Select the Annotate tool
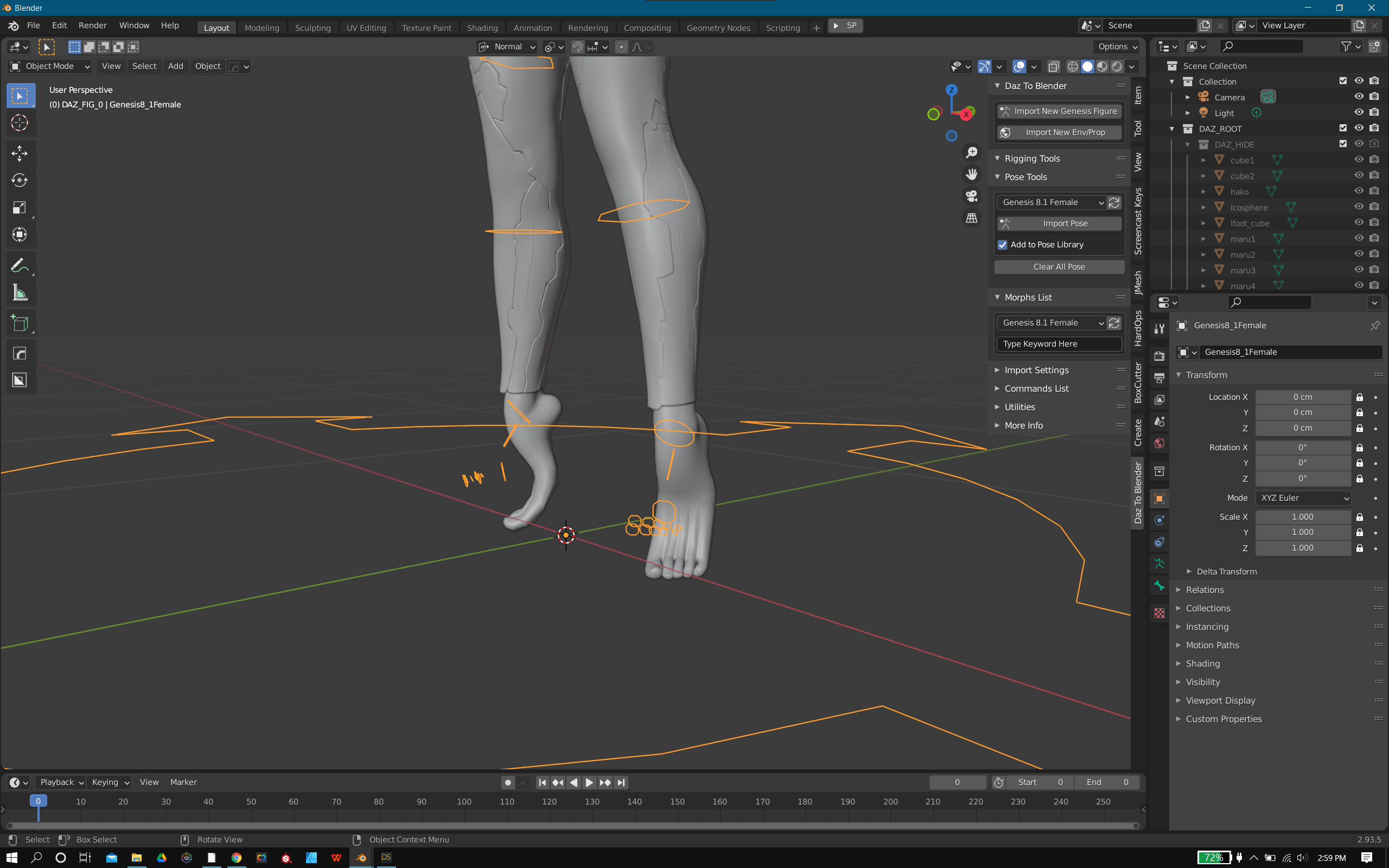The image size is (1389, 868). pyautogui.click(x=20, y=265)
